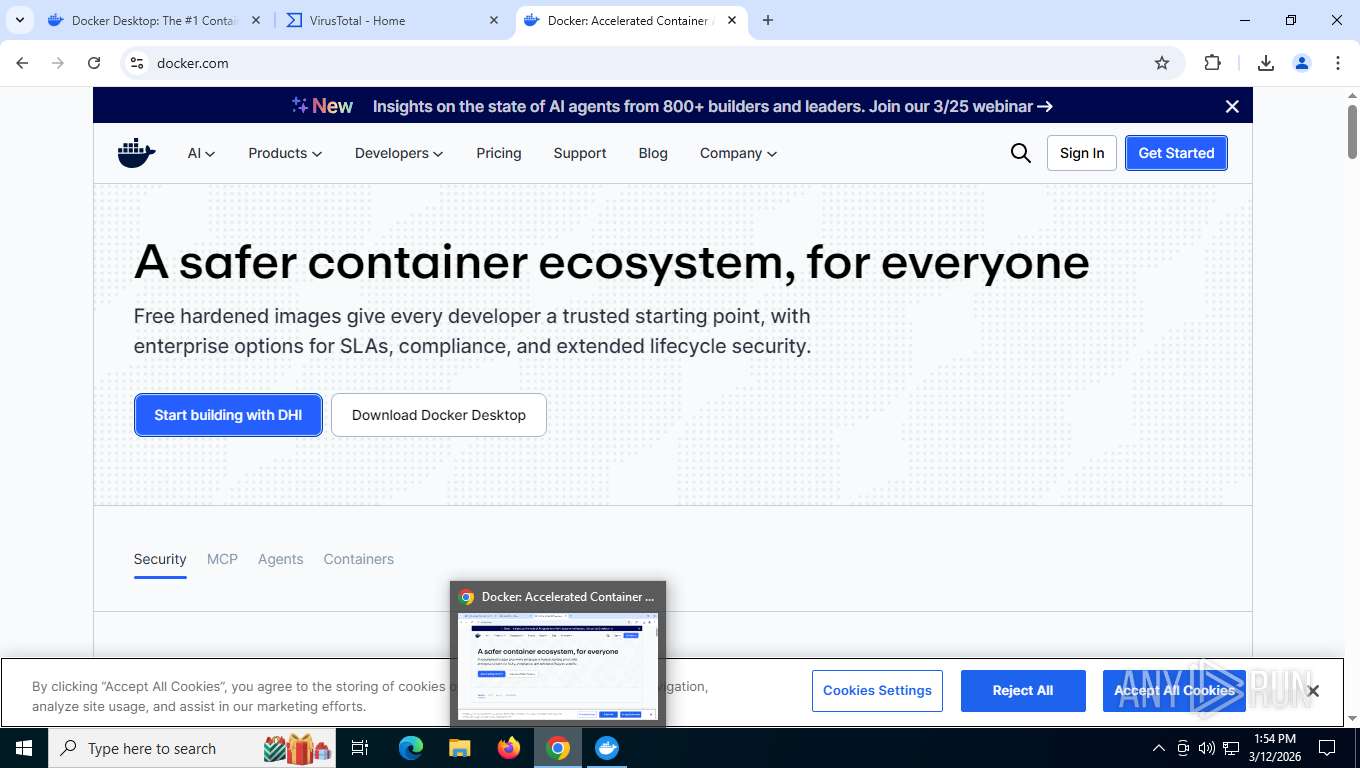Launch Microsoft Edge from the taskbar
The height and width of the screenshot is (768, 1360).
click(411, 748)
